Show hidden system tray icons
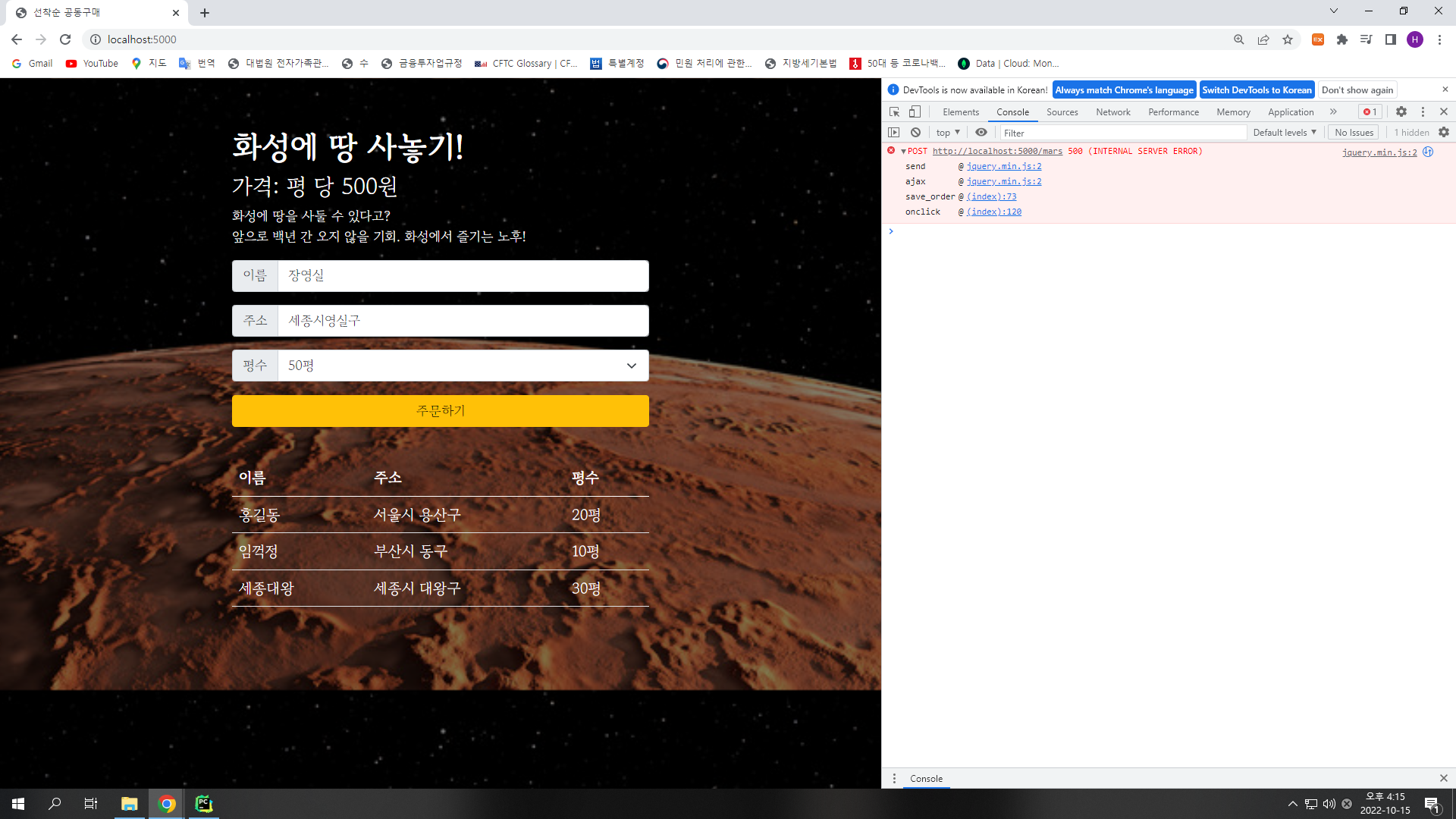The width and height of the screenshot is (1456, 819). pyautogui.click(x=1293, y=804)
